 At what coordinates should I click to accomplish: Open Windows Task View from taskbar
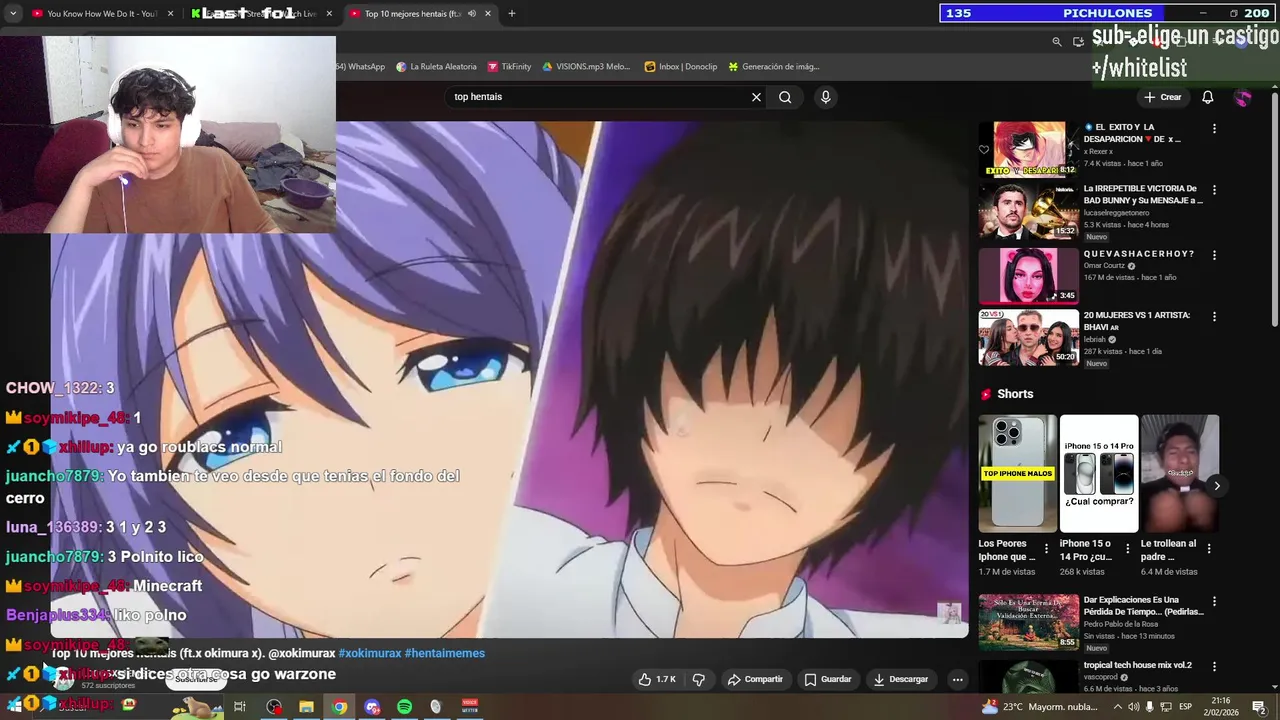[240, 707]
